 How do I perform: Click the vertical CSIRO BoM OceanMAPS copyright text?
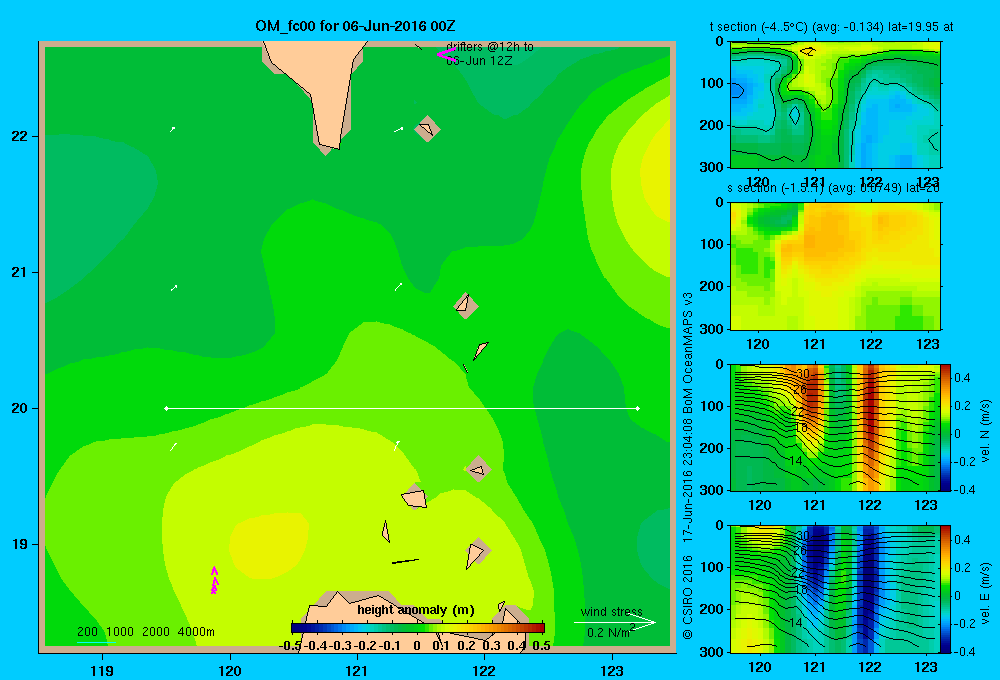[x=688, y=466]
